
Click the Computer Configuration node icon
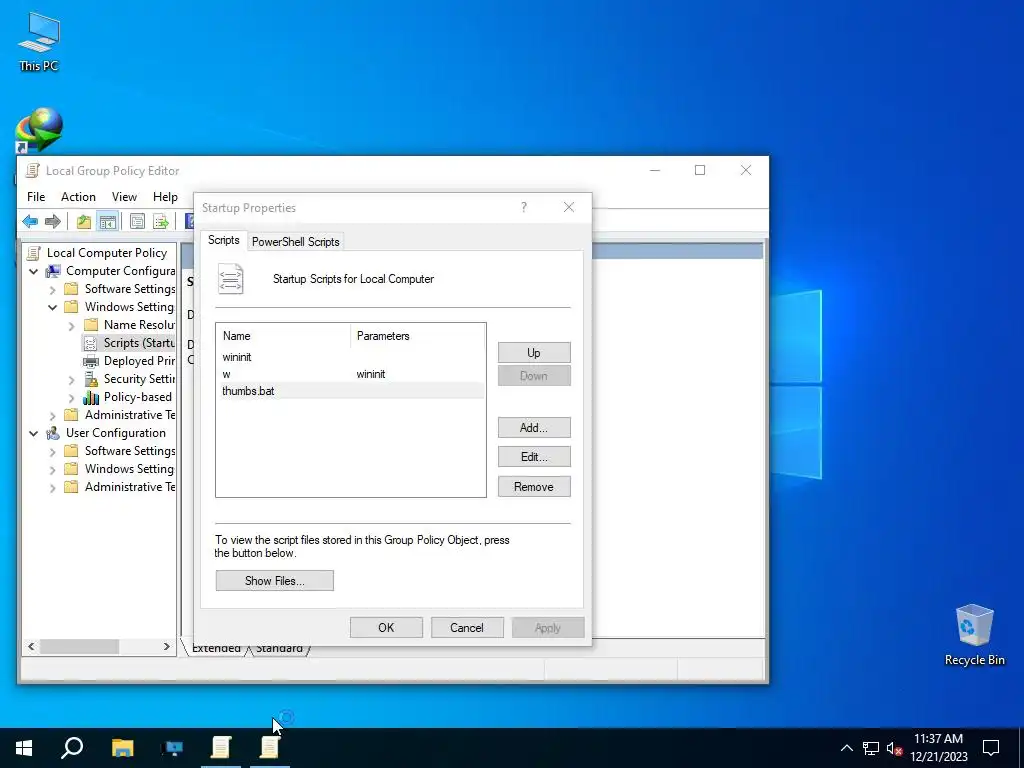(53, 271)
